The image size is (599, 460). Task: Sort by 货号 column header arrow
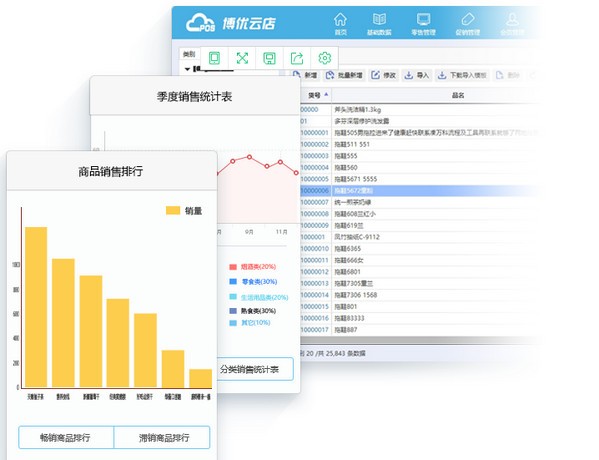[326, 94]
